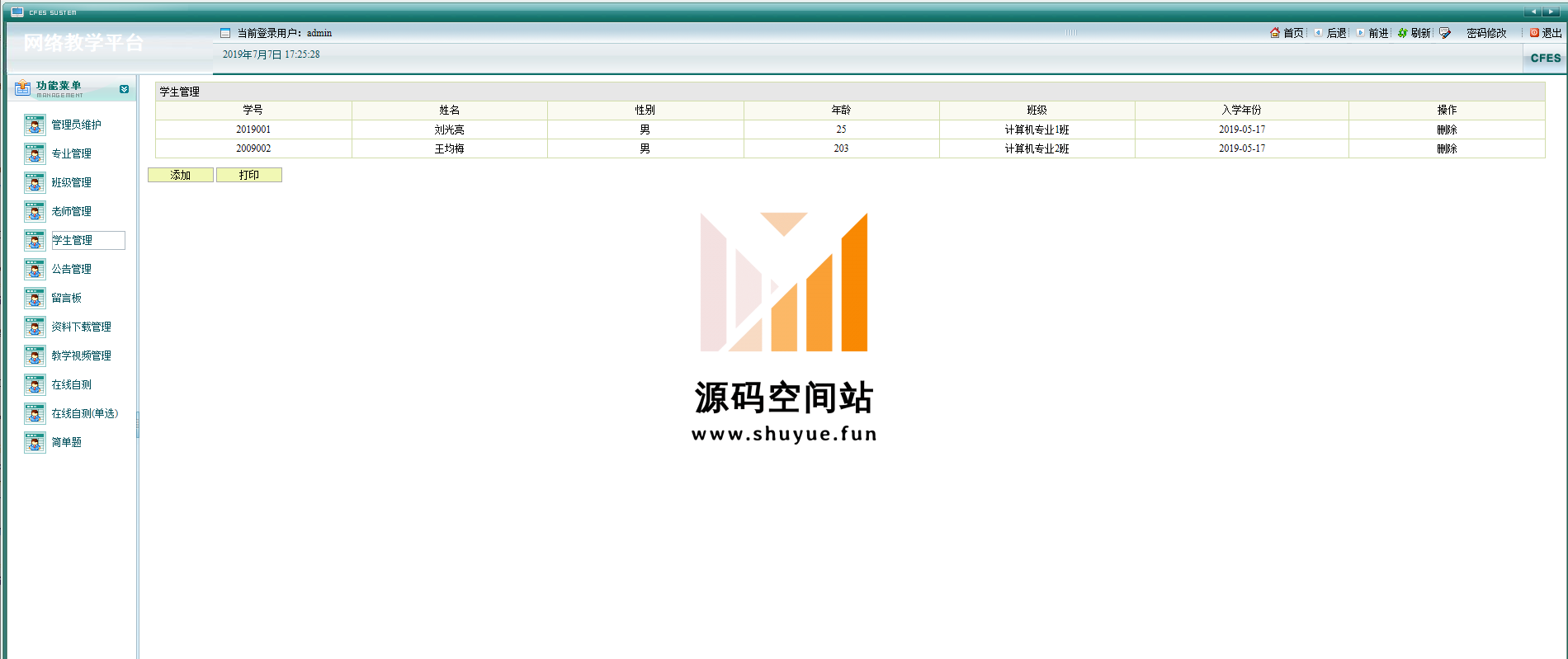The image size is (1568, 659).
Task: Click the CFES SYSTEM monitor icon
Action: (17, 12)
